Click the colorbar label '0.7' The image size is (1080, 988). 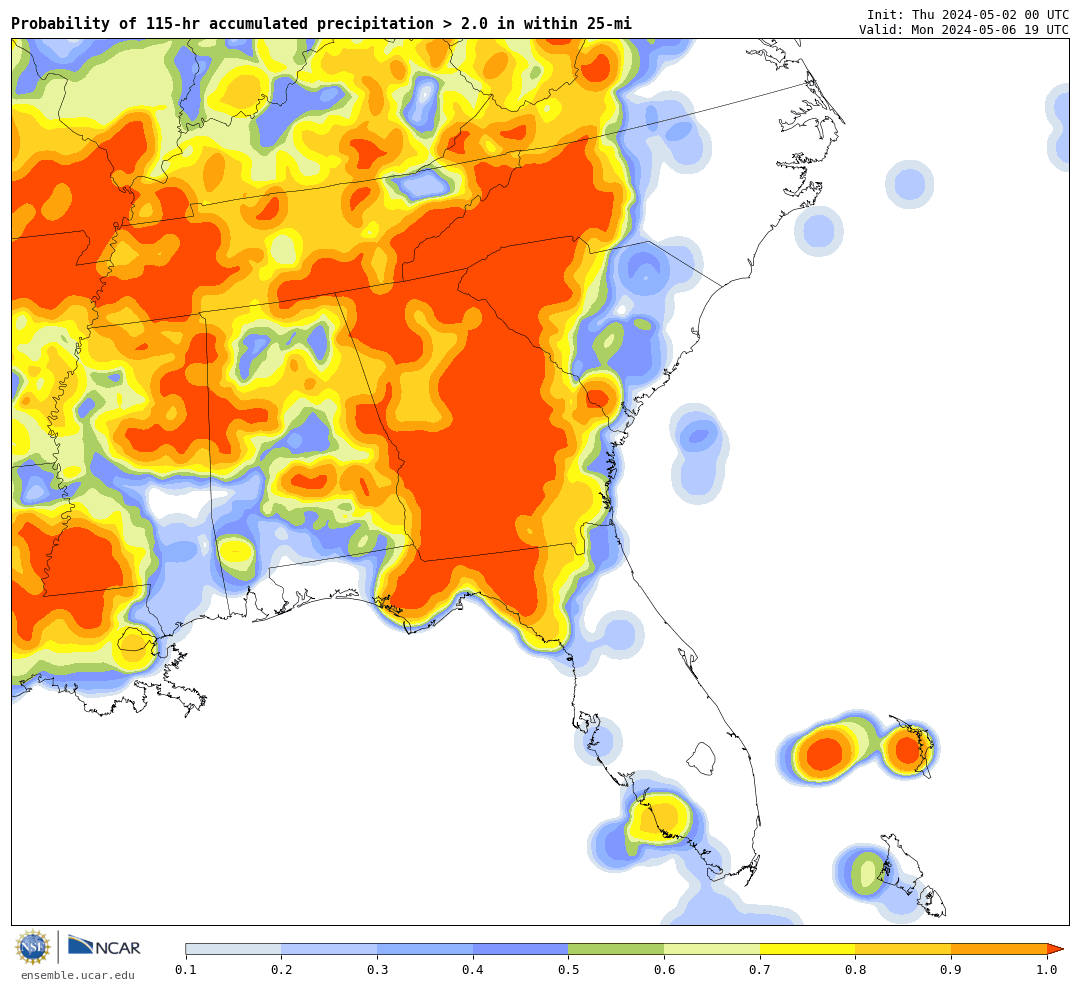[760, 969]
